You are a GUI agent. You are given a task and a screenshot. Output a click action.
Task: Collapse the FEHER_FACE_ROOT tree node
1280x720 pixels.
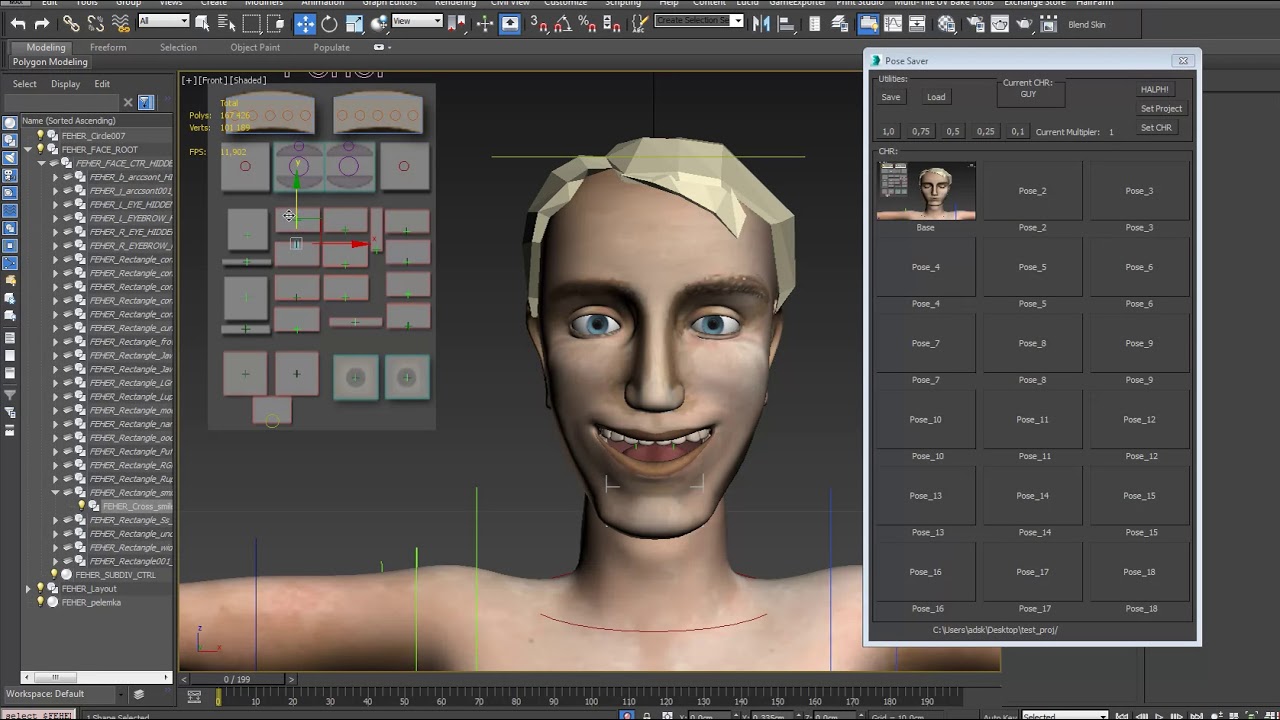coord(28,150)
